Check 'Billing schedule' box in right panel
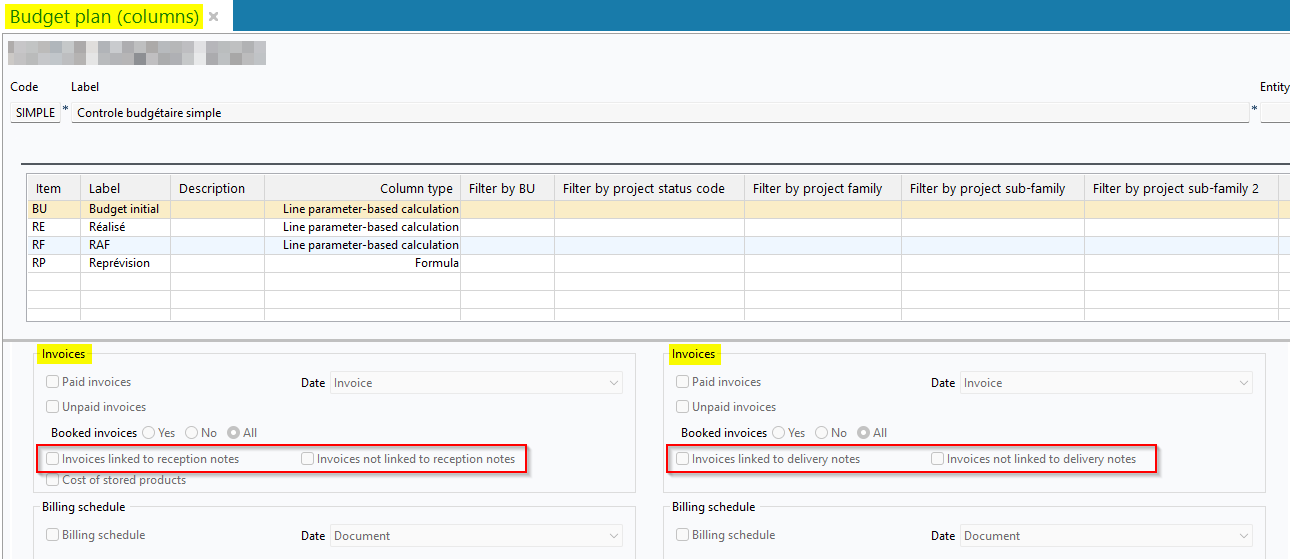This screenshot has width=1290, height=559. click(683, 535)
